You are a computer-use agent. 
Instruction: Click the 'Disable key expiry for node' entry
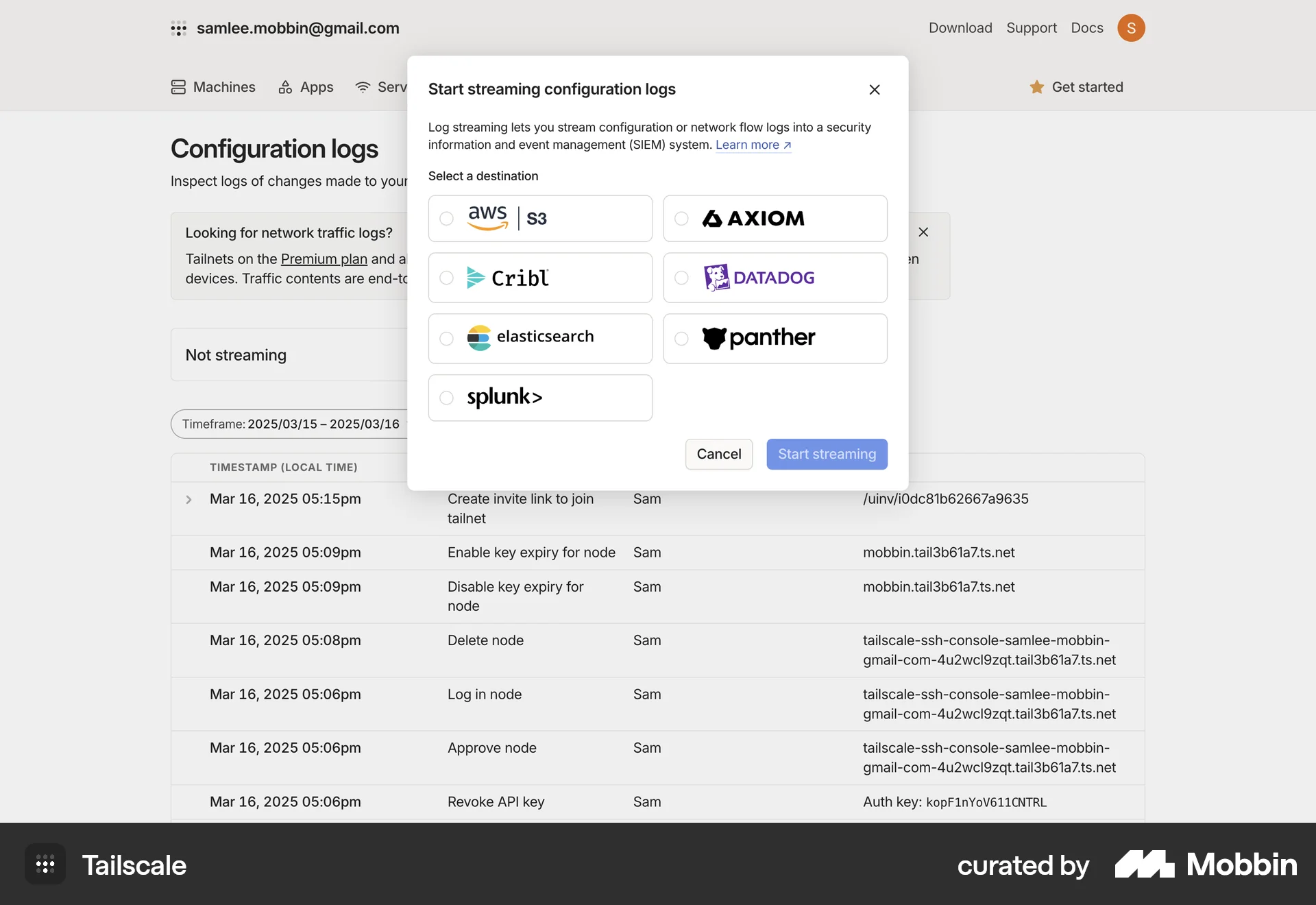[515, 596]
